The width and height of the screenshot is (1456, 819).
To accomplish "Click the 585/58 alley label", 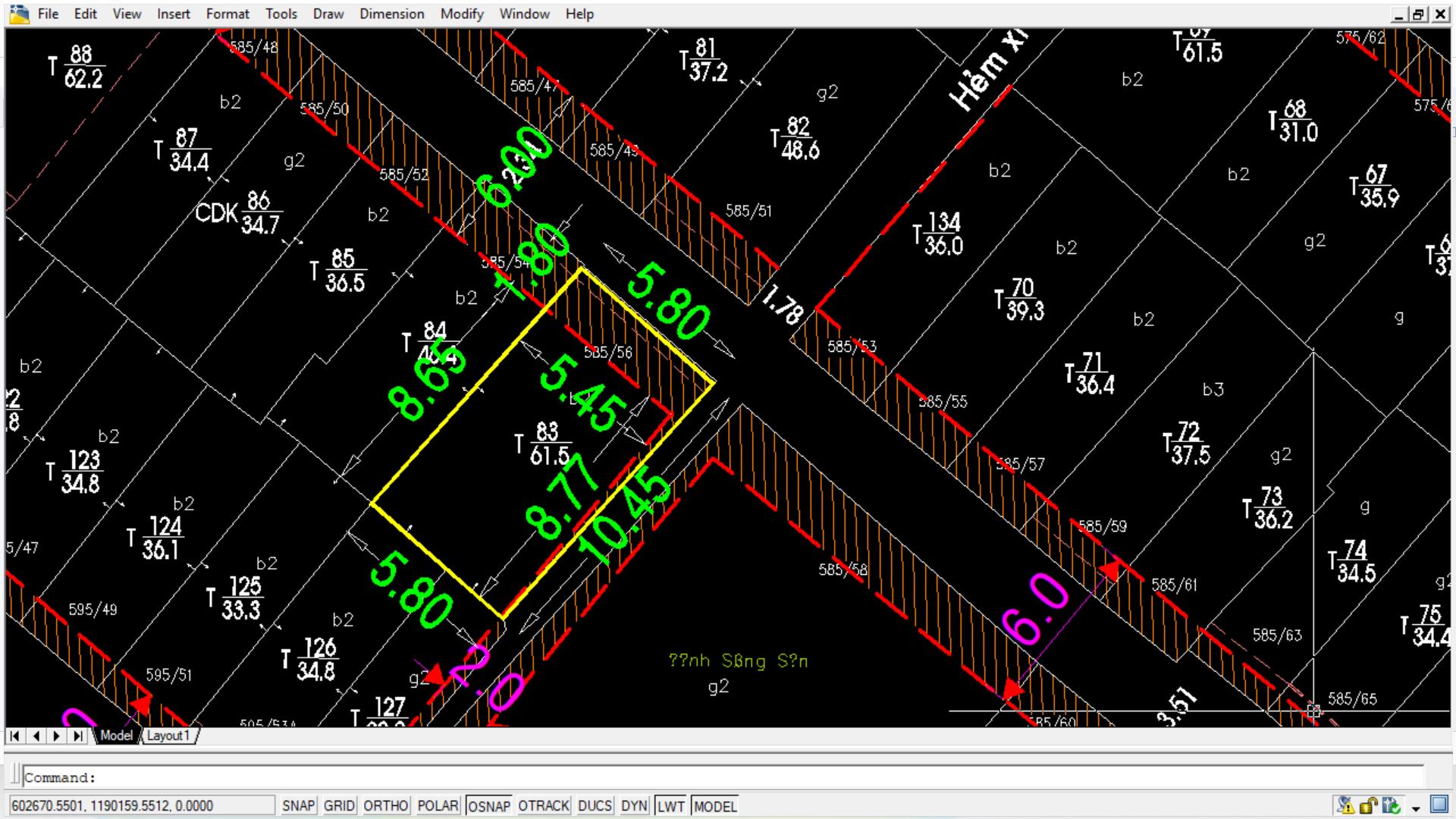I will [843, 569].
